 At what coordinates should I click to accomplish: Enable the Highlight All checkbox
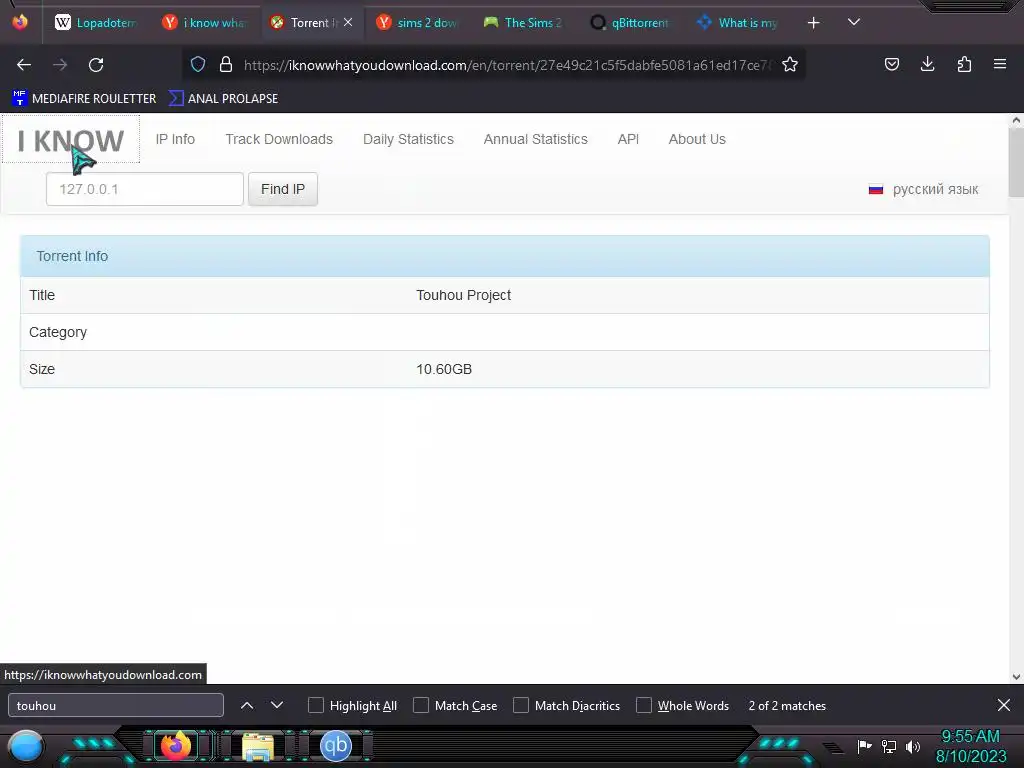tap(315, 705)
